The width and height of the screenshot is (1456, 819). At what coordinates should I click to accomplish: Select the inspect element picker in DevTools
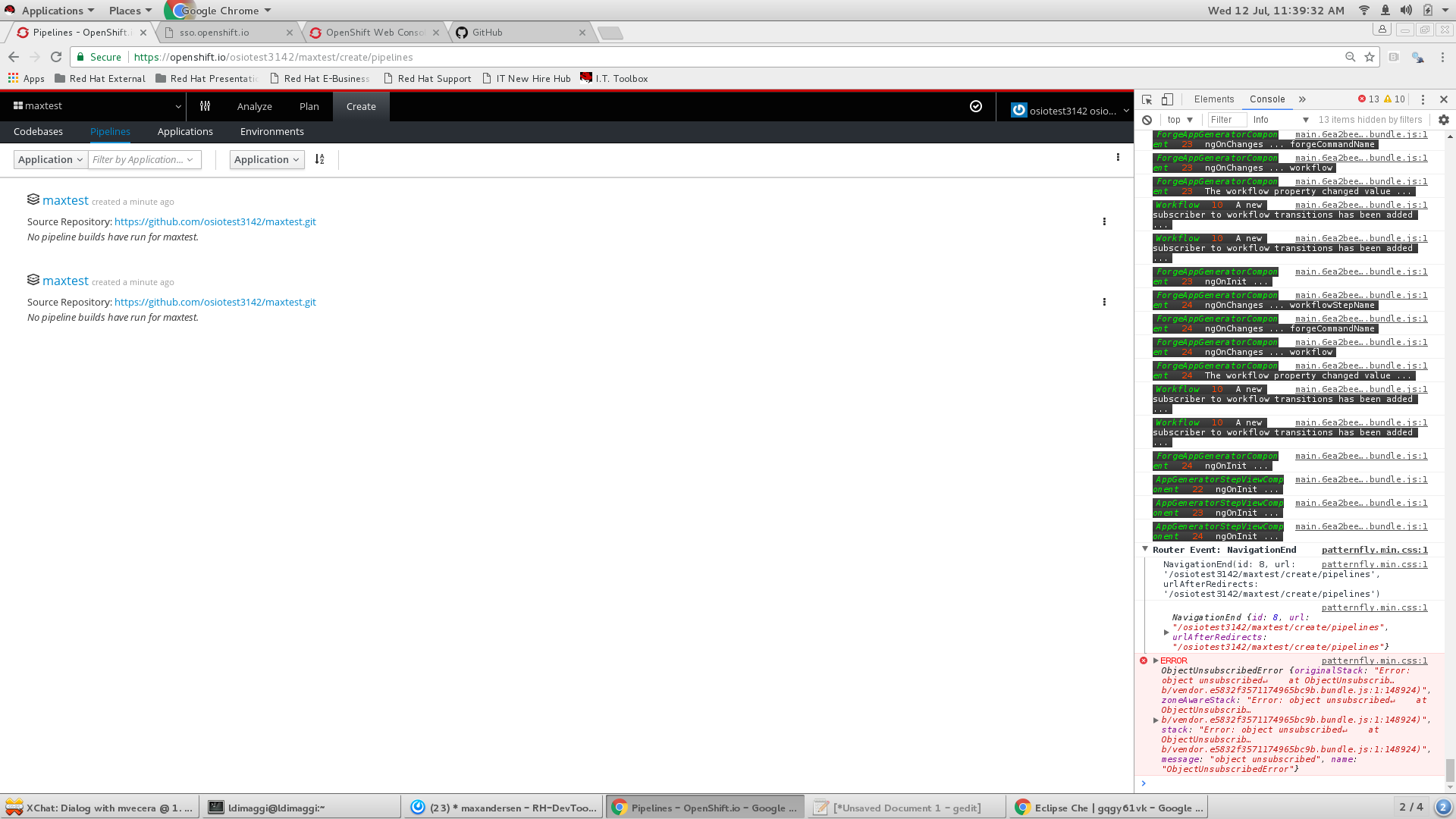[x=1145, y=99]
